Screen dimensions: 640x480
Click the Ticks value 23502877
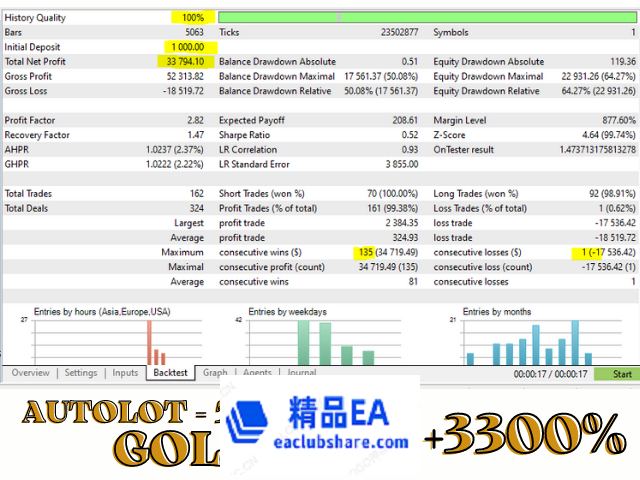coord(400,32)
